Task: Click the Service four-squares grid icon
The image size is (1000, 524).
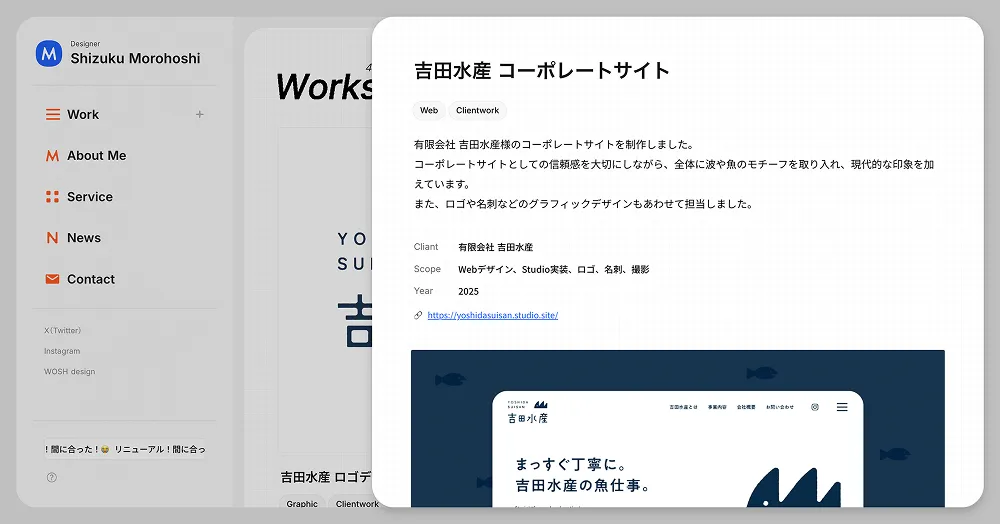Action: (x=53, y=197)
